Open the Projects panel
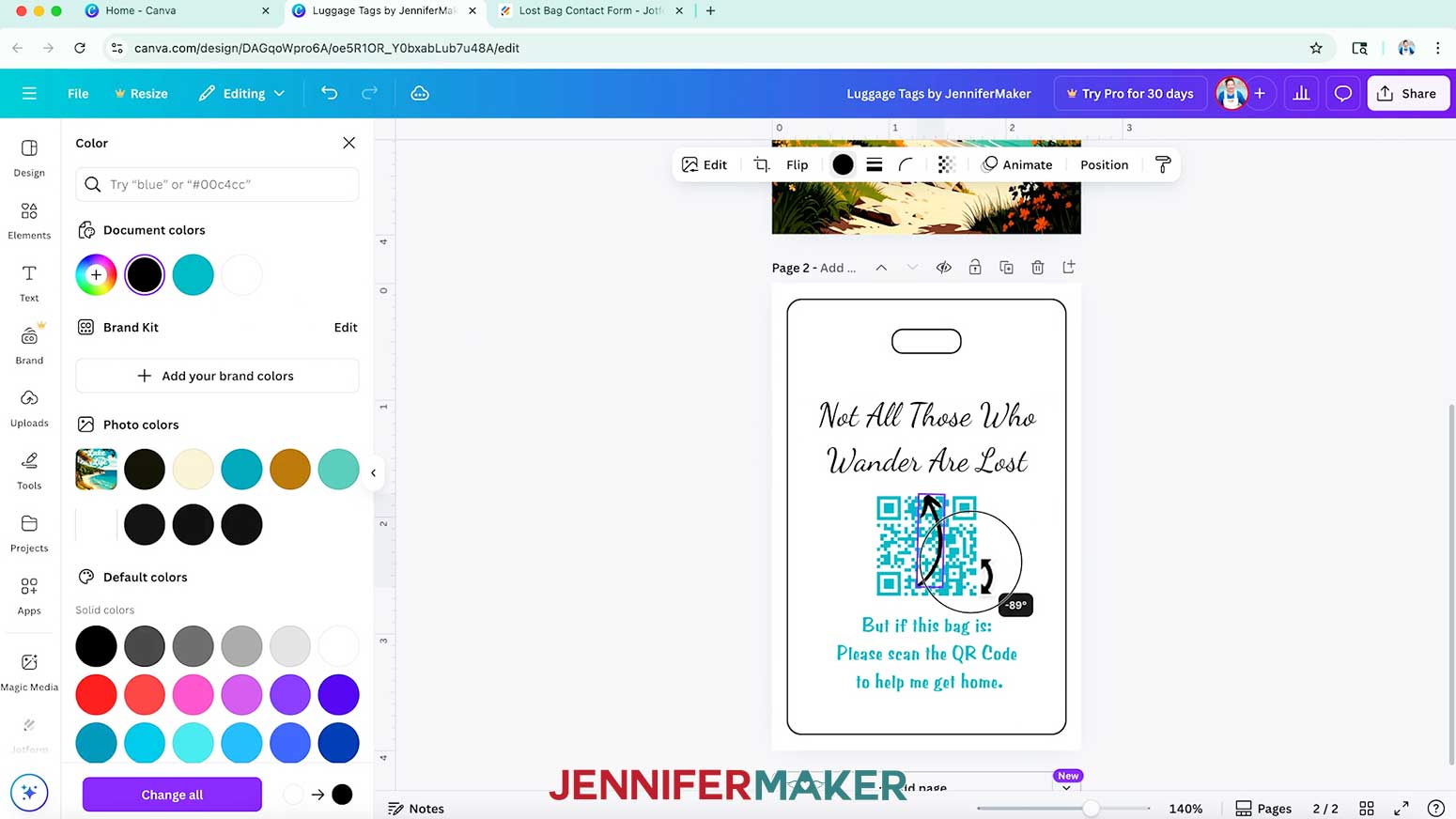This screenshot has width=1456, height=819. pos(29,533)
